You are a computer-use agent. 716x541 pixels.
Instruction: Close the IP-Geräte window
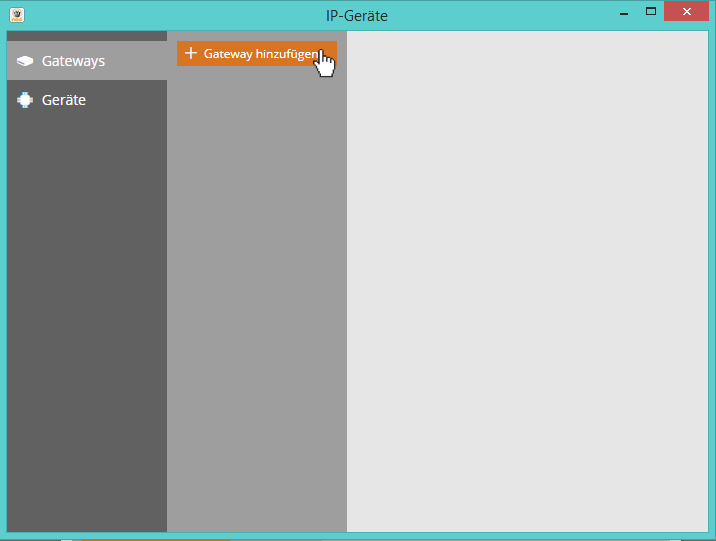click(686, 12)
